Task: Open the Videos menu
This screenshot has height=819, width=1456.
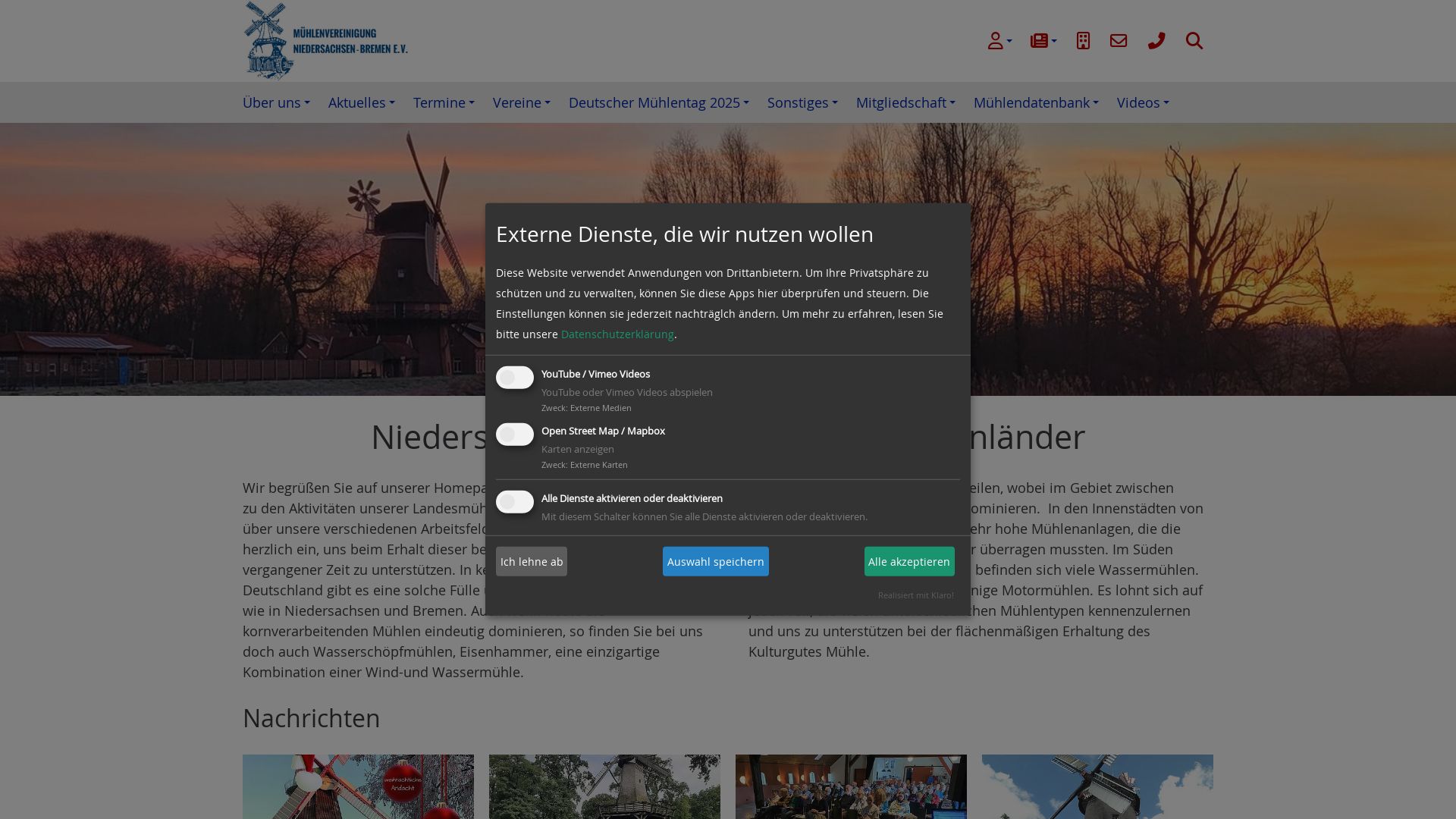Action: [1143, 102]
